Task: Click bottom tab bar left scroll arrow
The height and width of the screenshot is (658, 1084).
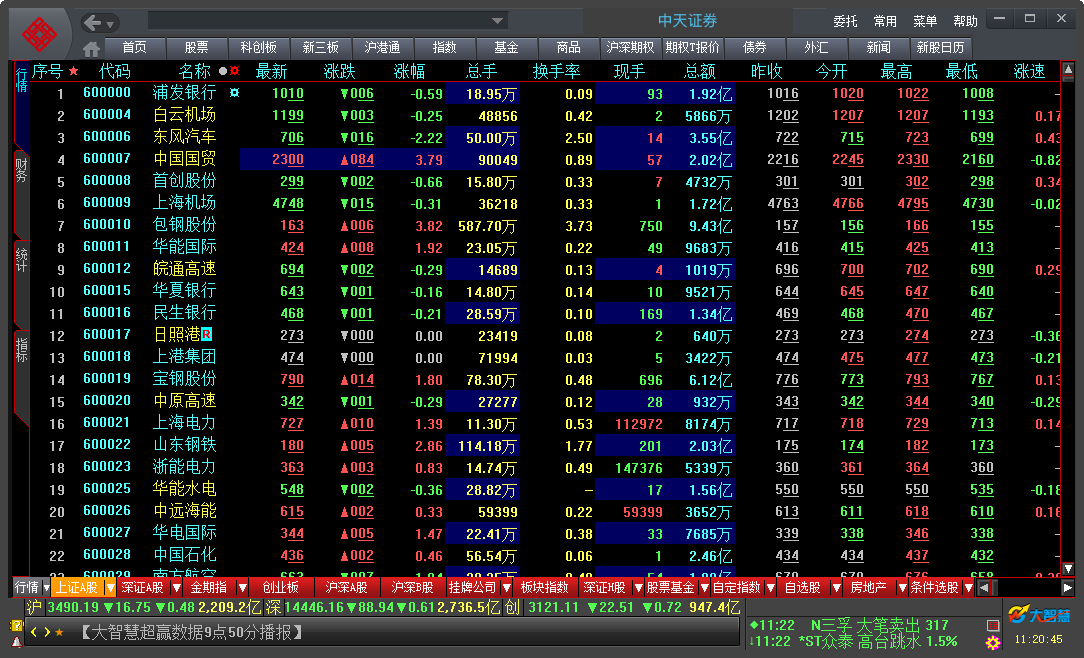Action: (x=984, y=588)
